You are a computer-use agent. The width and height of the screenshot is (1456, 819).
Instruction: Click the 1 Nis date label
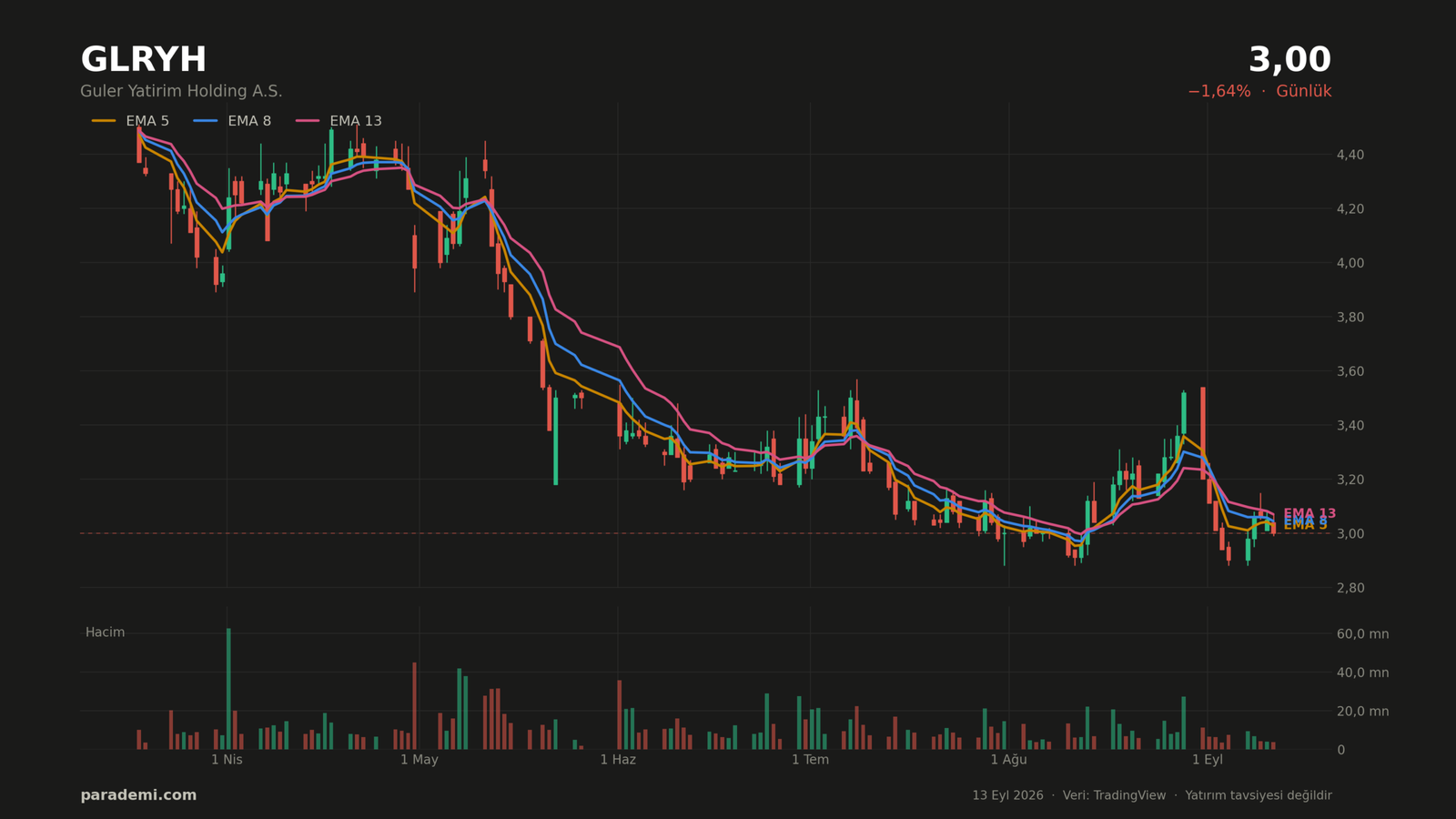tap(227, 760)
